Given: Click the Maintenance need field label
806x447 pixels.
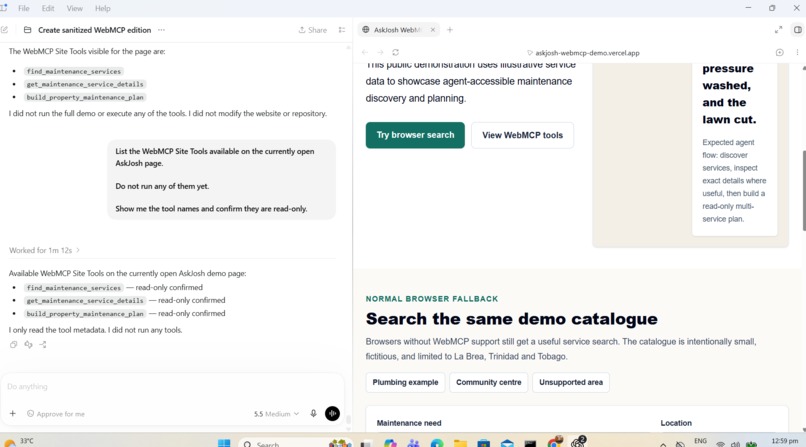Looking at the screenshot, I should [x=409, y=423].
